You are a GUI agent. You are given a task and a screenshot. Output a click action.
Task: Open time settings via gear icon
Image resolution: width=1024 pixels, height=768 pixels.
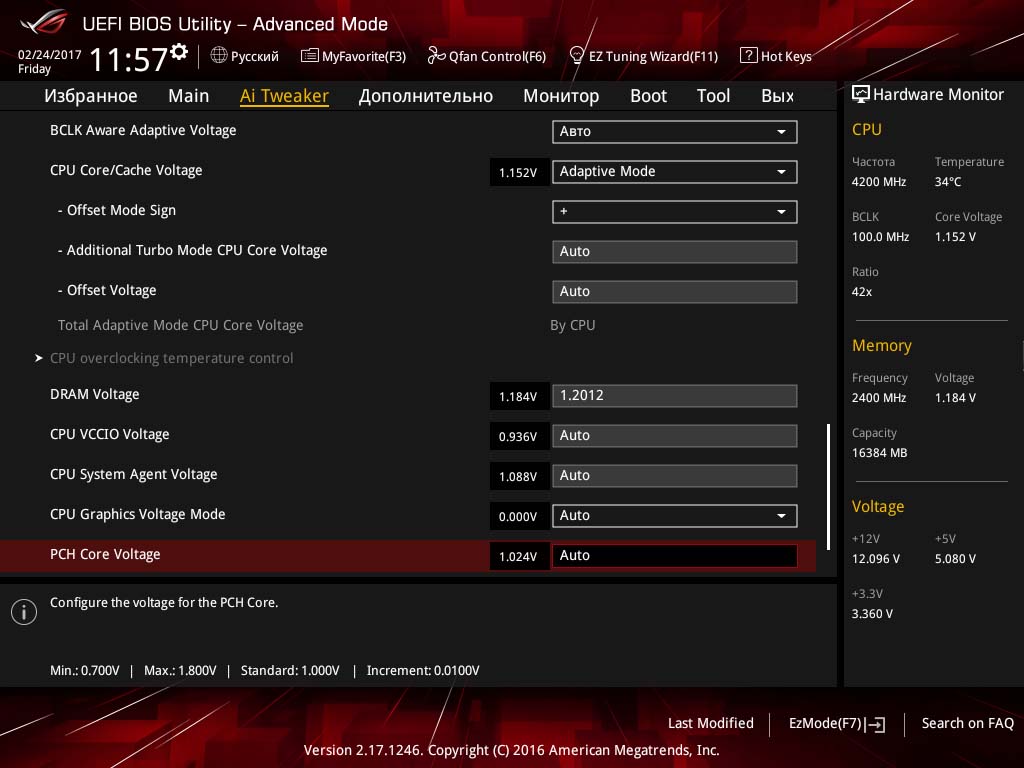click(x=179, y=52)
